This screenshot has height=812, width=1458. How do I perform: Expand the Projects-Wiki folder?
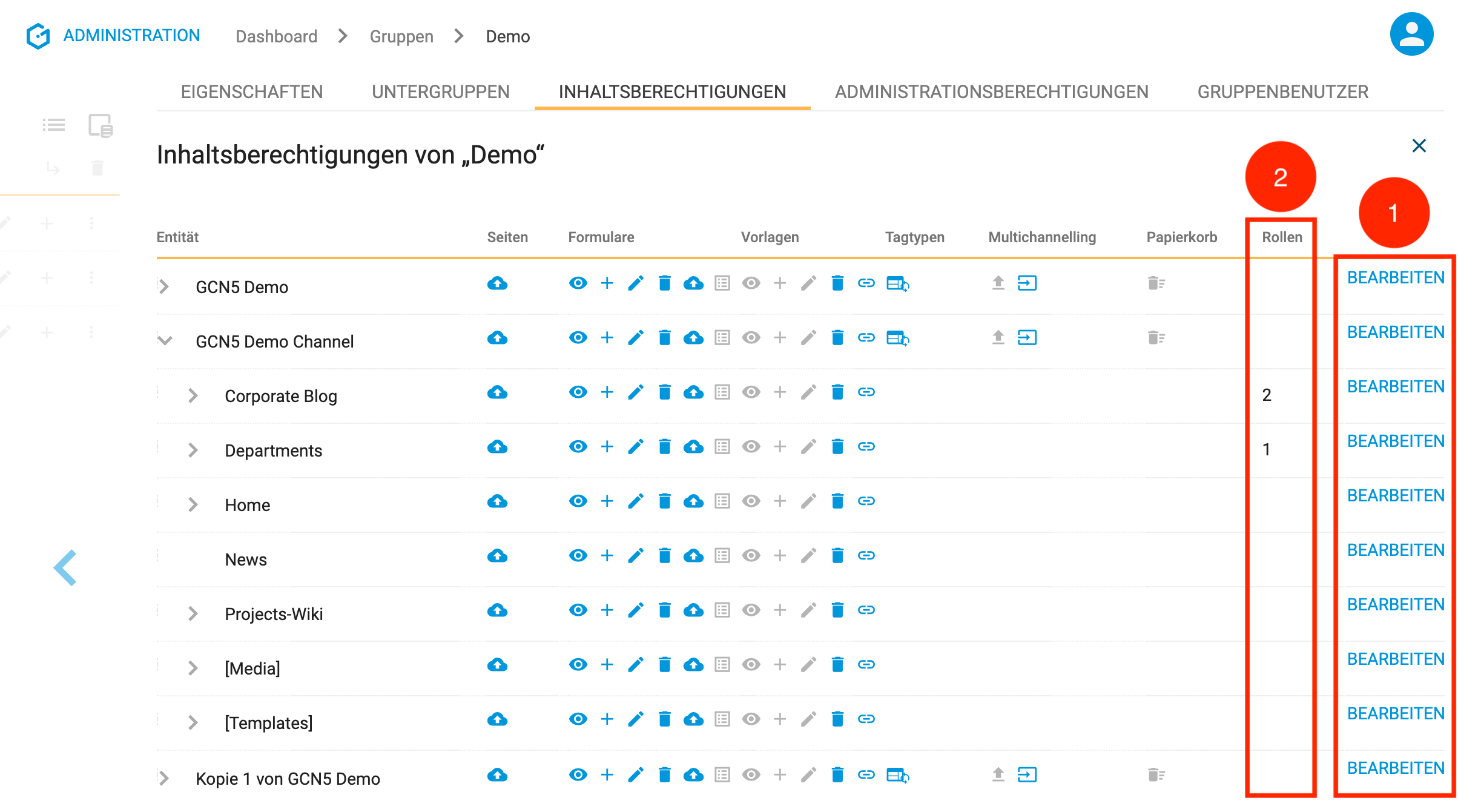pos(193,613)
